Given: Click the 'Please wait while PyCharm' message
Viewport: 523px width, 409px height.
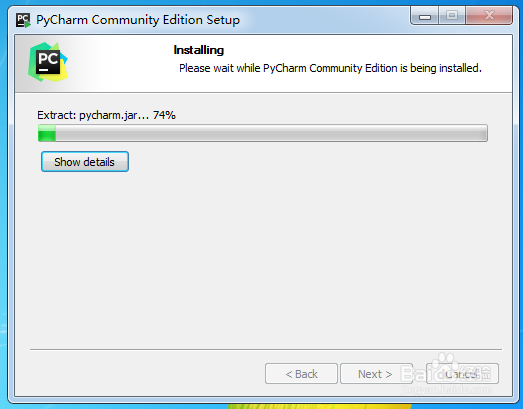Looking at the screenshot, I should [x=330, y=68].
